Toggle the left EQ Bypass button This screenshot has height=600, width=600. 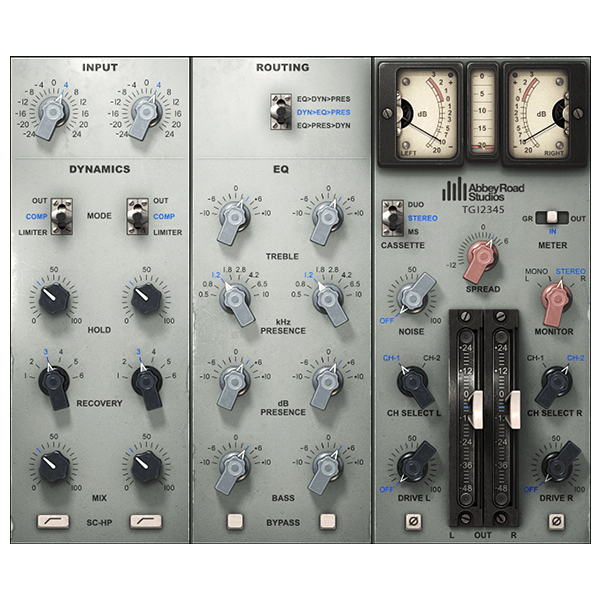[235, 521]
